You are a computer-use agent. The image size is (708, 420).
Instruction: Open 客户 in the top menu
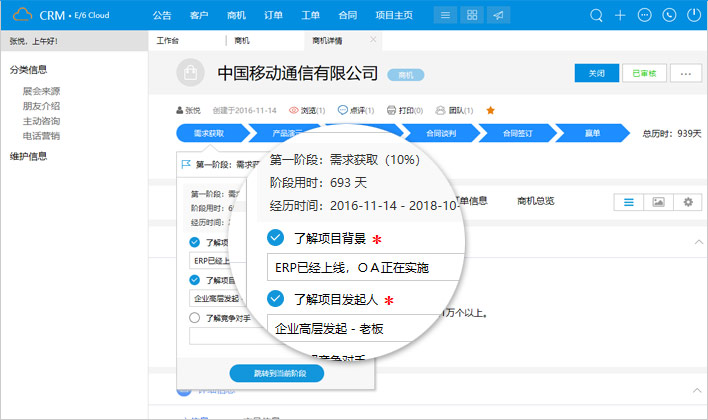pos(199,16)
